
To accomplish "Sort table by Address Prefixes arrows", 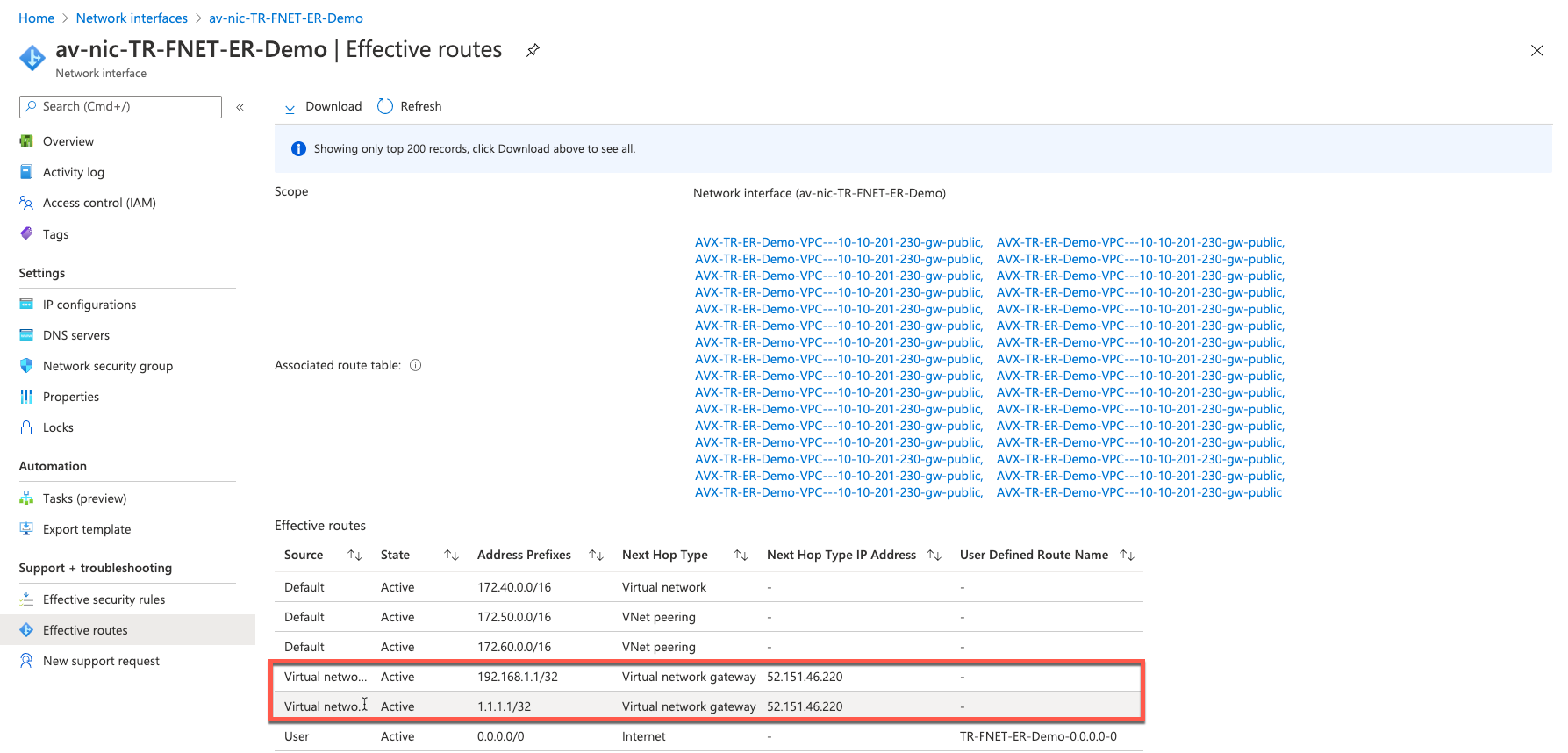I will [596, 555].
